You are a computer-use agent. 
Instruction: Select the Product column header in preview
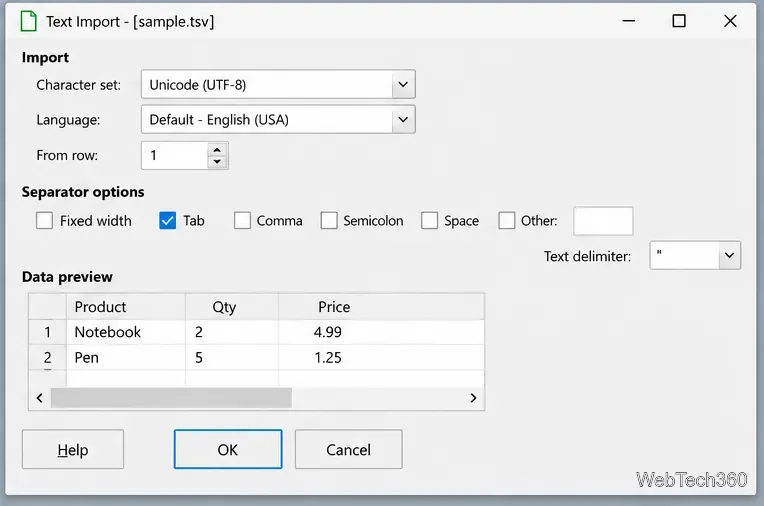(x=126, y=307)
